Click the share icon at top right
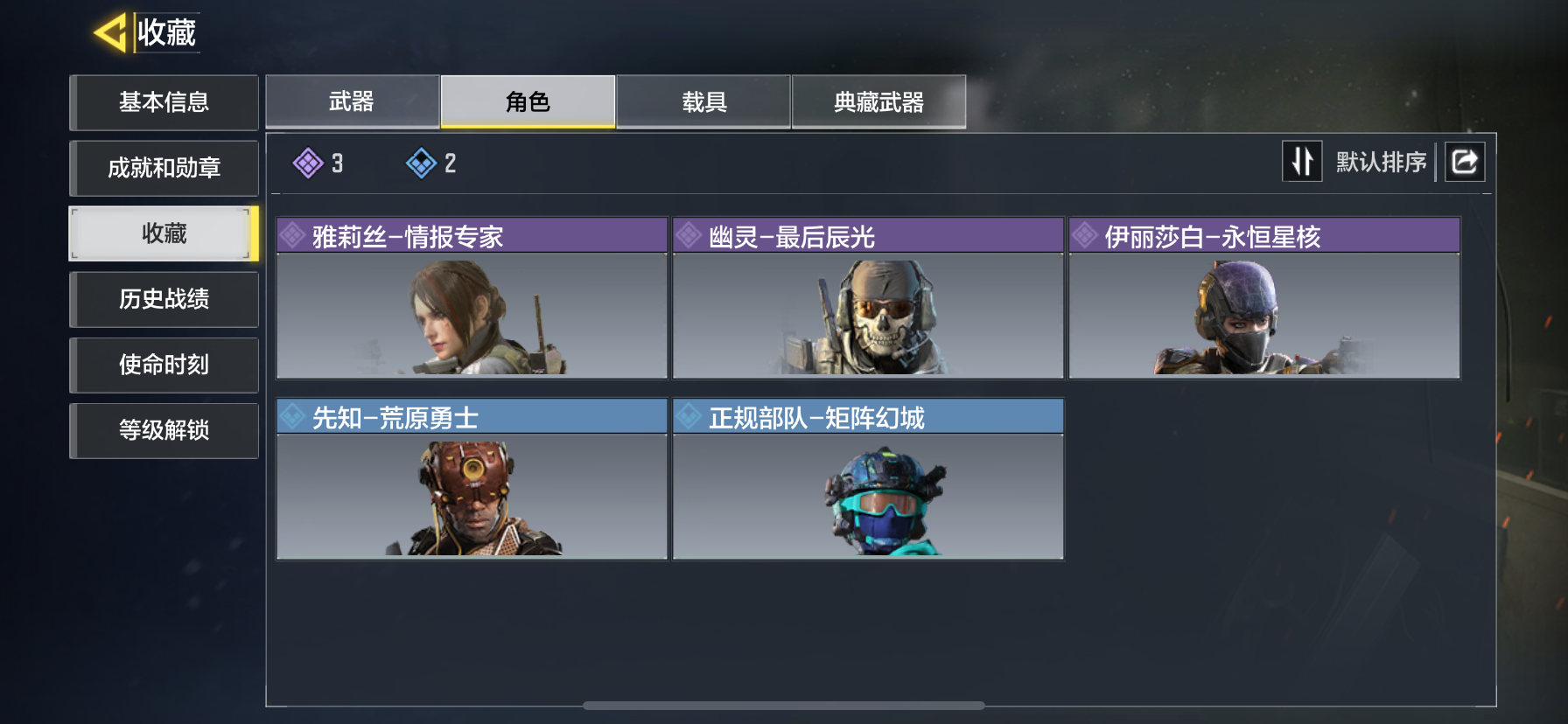1568x724 pixels. tap(1465, 162)
